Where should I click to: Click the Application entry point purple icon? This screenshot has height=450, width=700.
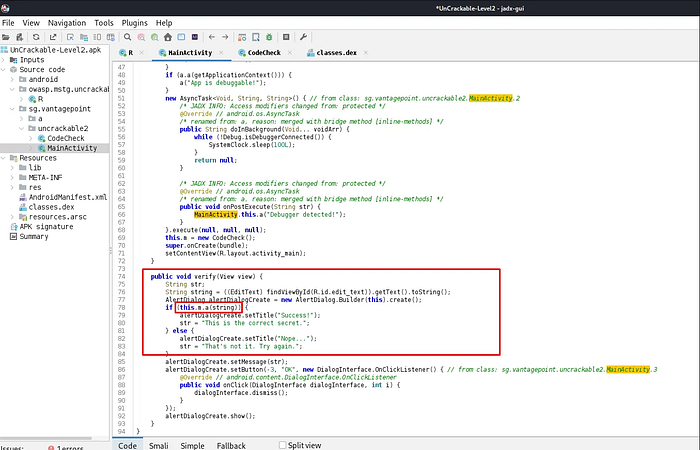click(x=195, y=37)
